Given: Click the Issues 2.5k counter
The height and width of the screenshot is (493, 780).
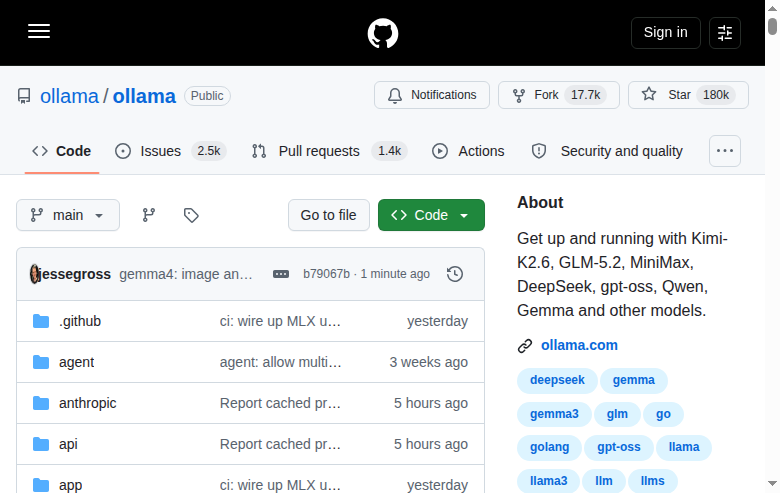Looking at the screenshot, I should (208, 151).
